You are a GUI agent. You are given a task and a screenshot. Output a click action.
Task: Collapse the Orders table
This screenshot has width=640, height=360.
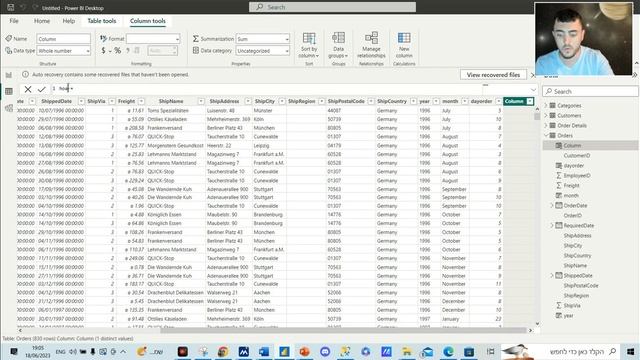coord(546,136)
